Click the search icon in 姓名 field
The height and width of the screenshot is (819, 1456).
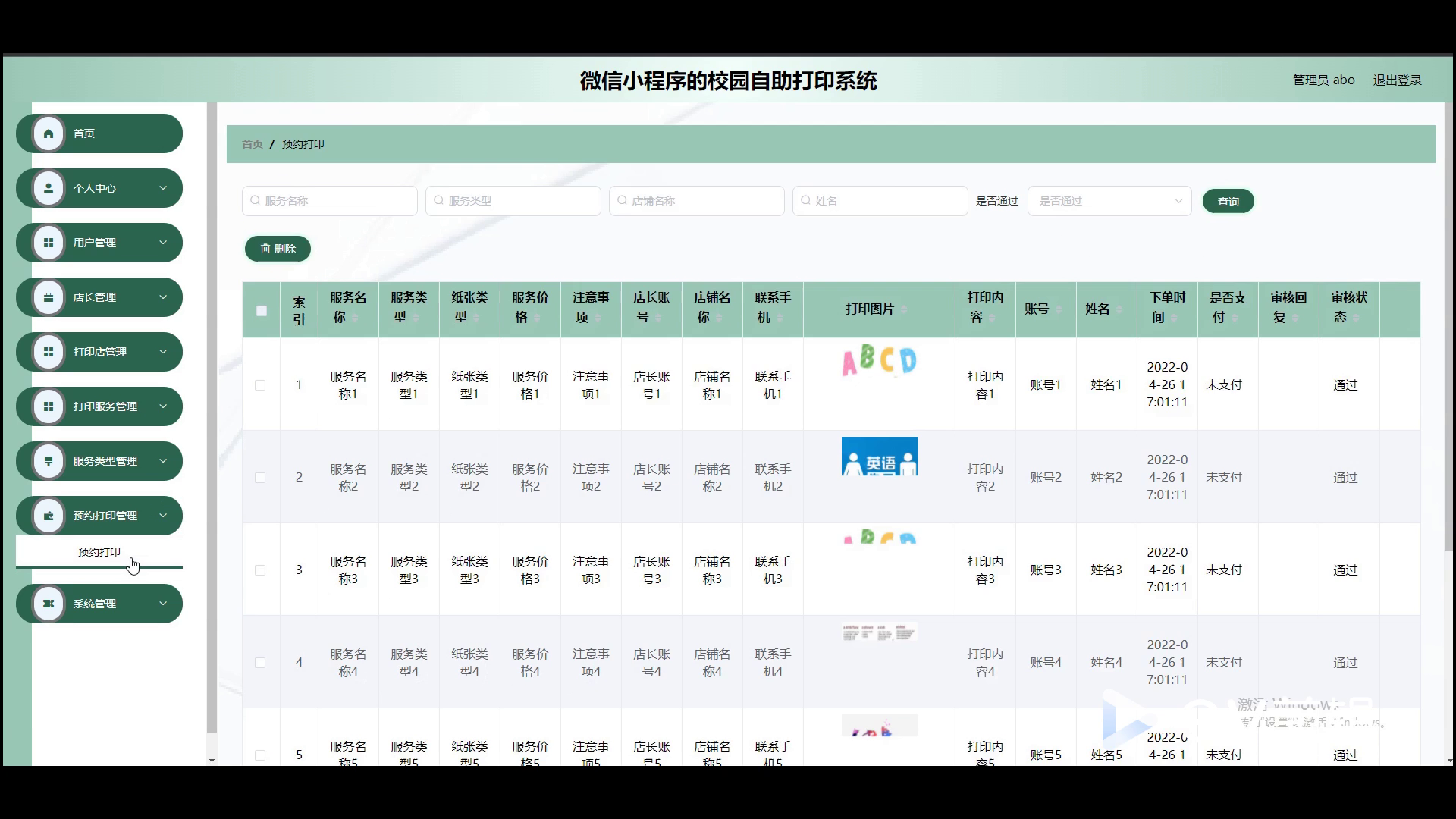pyautogui.click(x=806, y=201)
